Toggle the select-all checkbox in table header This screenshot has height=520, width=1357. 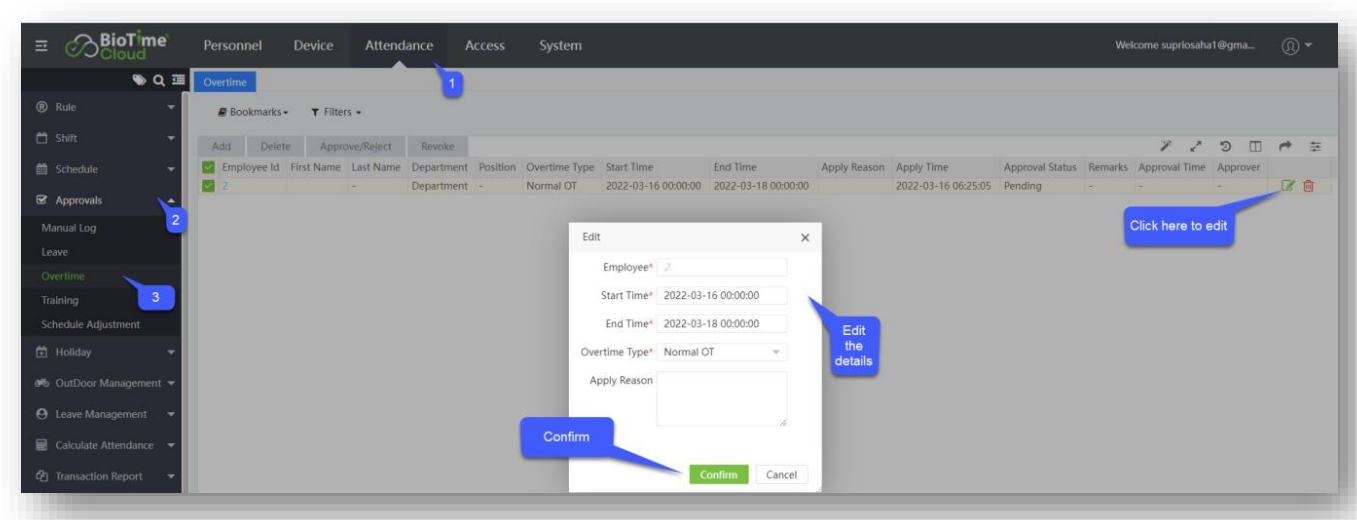(x=208, y=167)
